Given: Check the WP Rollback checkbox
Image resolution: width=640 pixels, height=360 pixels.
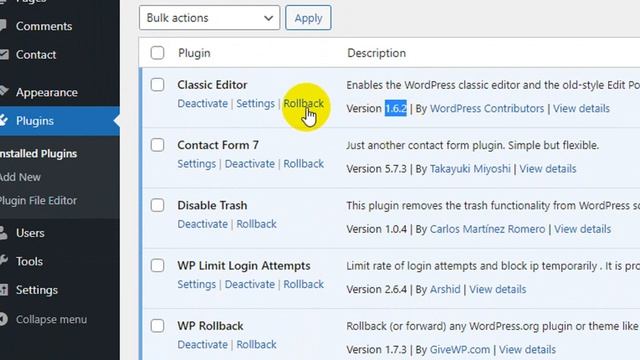Looking at the screenshot, I should [157, 326].
